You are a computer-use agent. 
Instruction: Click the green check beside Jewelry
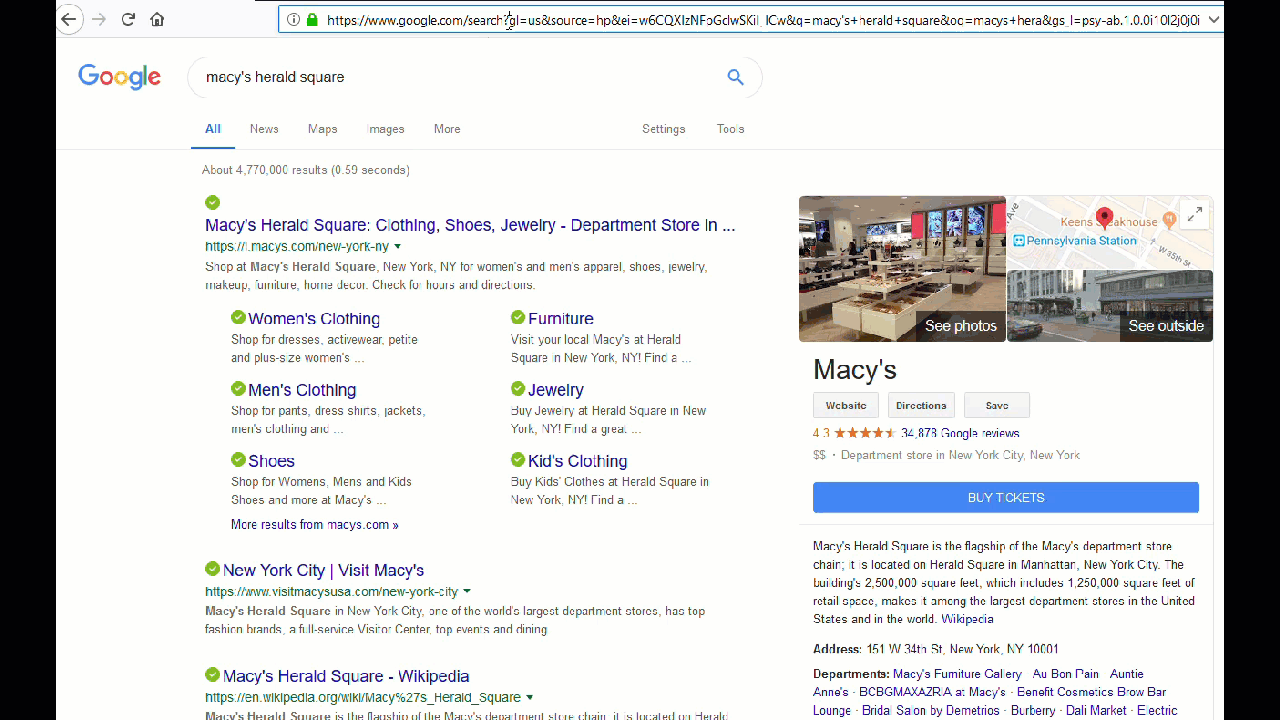(518, 388)
